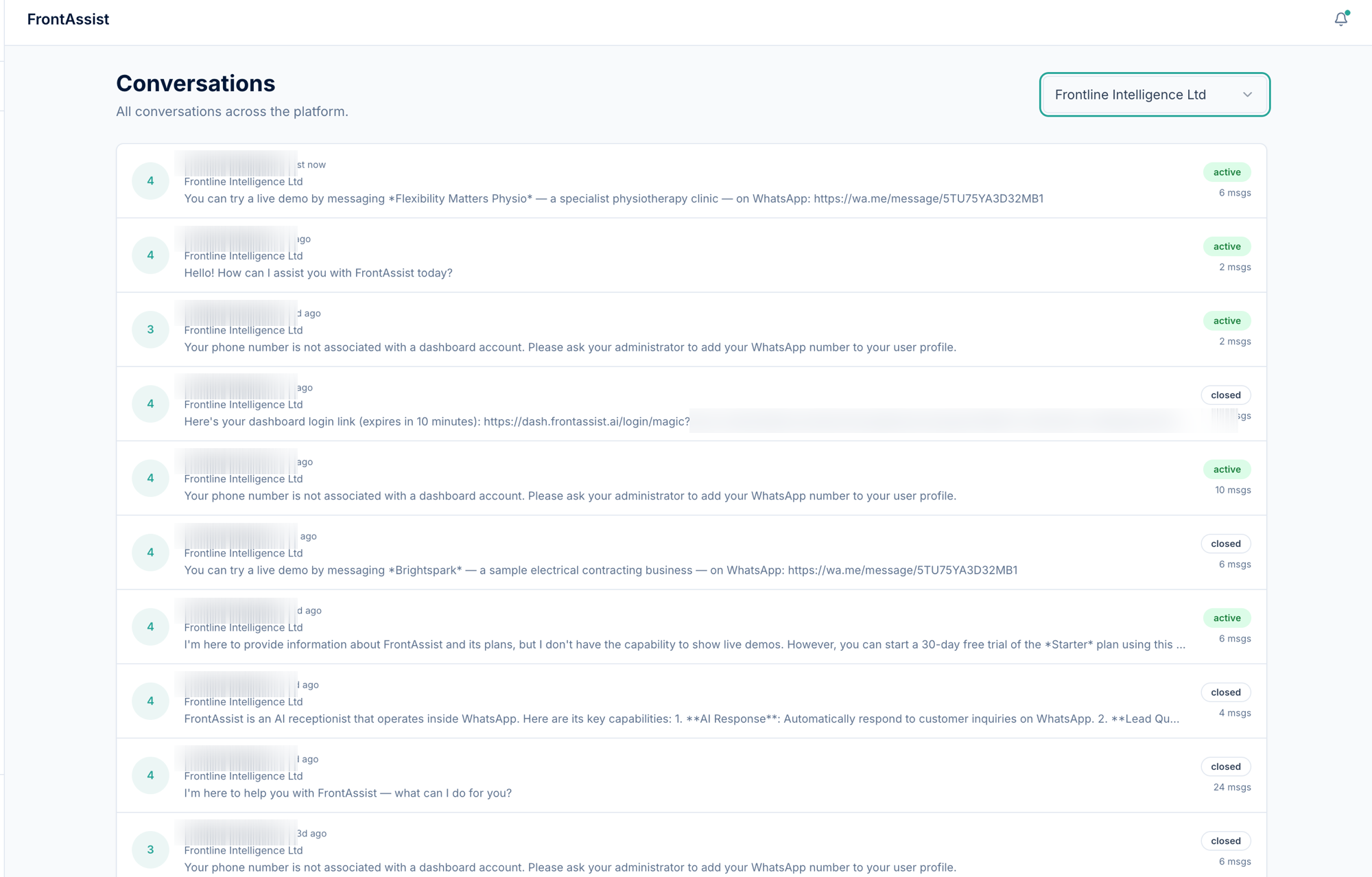Open the 'FrontAssist is an AI receptionist' conversation
1372x877 pixels.
click(691, 701)
